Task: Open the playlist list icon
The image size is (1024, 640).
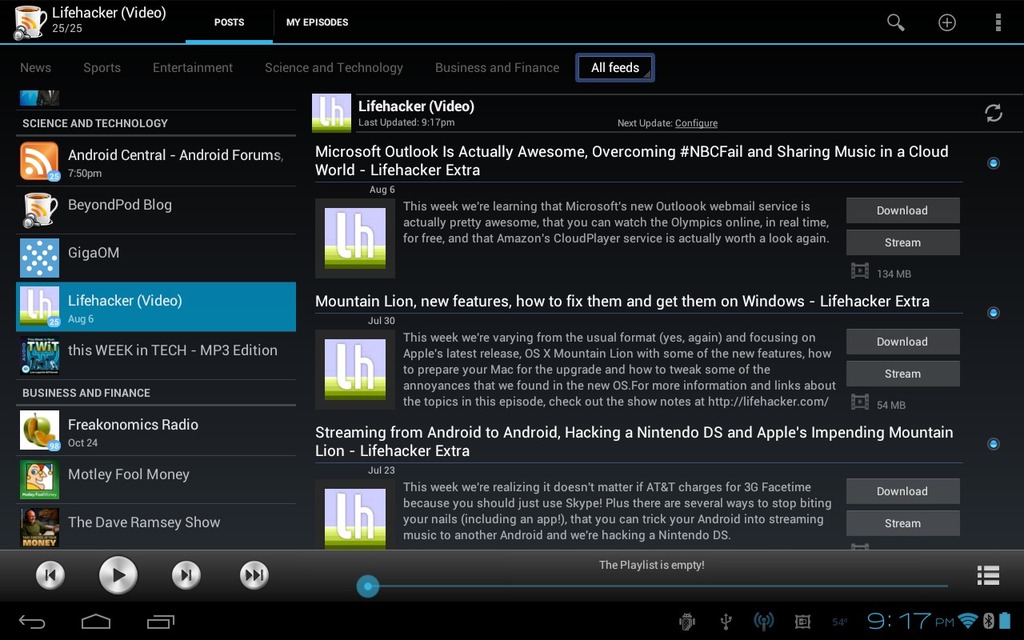Action: pyautogui.click(x=988, y=575)
